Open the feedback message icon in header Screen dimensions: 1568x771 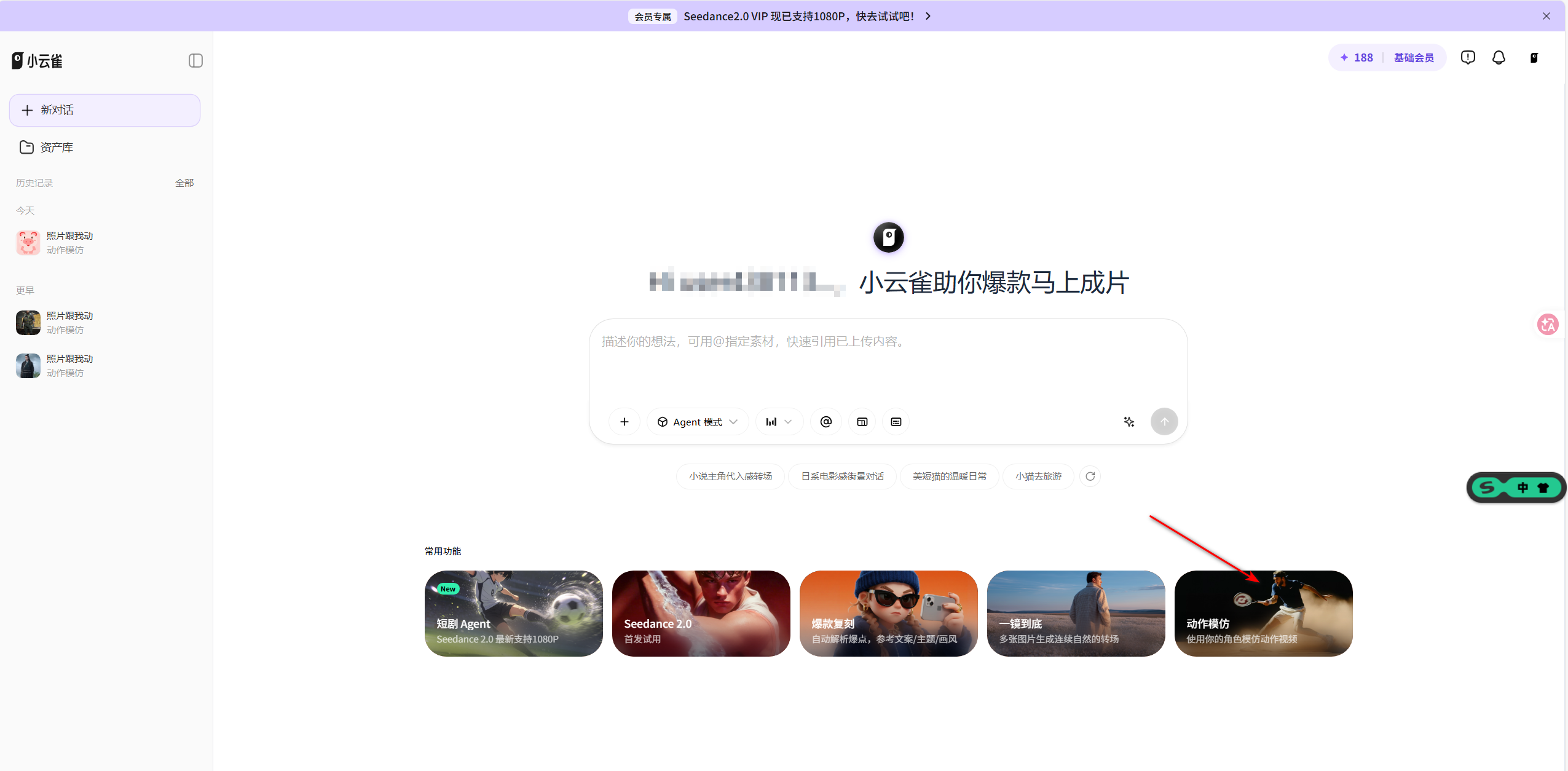1467,58
